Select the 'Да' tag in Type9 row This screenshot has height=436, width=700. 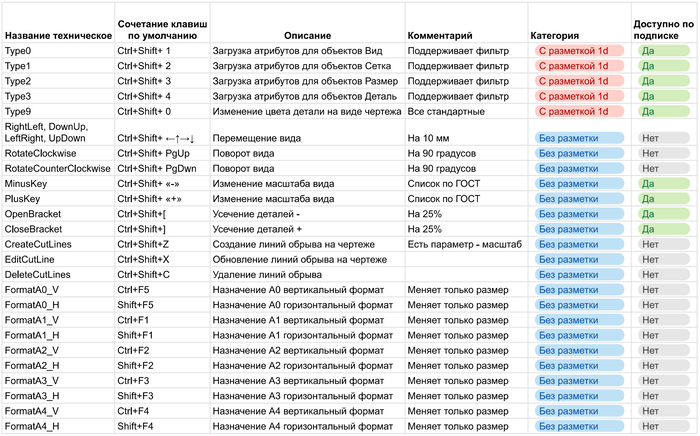click(648, 111)
